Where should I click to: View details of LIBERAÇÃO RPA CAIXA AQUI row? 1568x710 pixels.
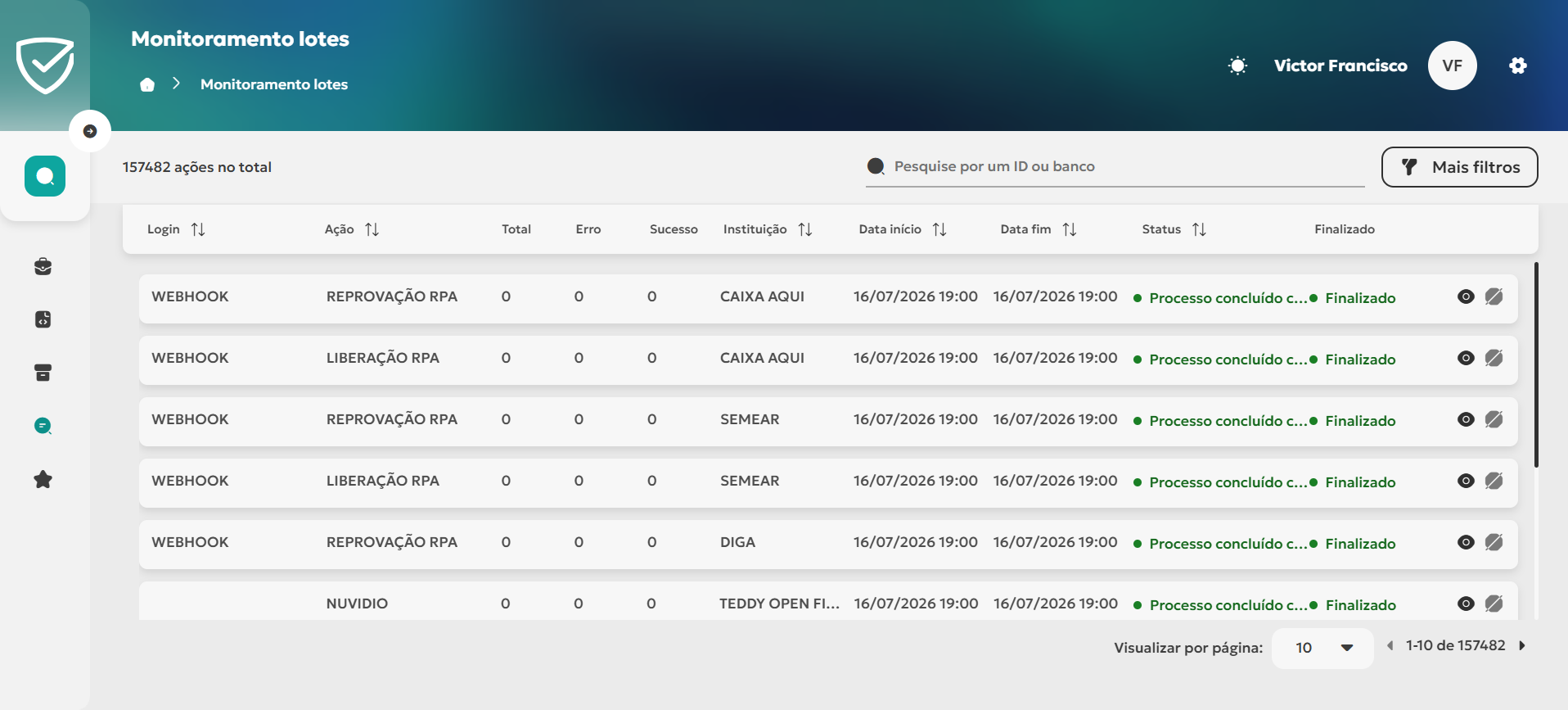(1467, 358)
